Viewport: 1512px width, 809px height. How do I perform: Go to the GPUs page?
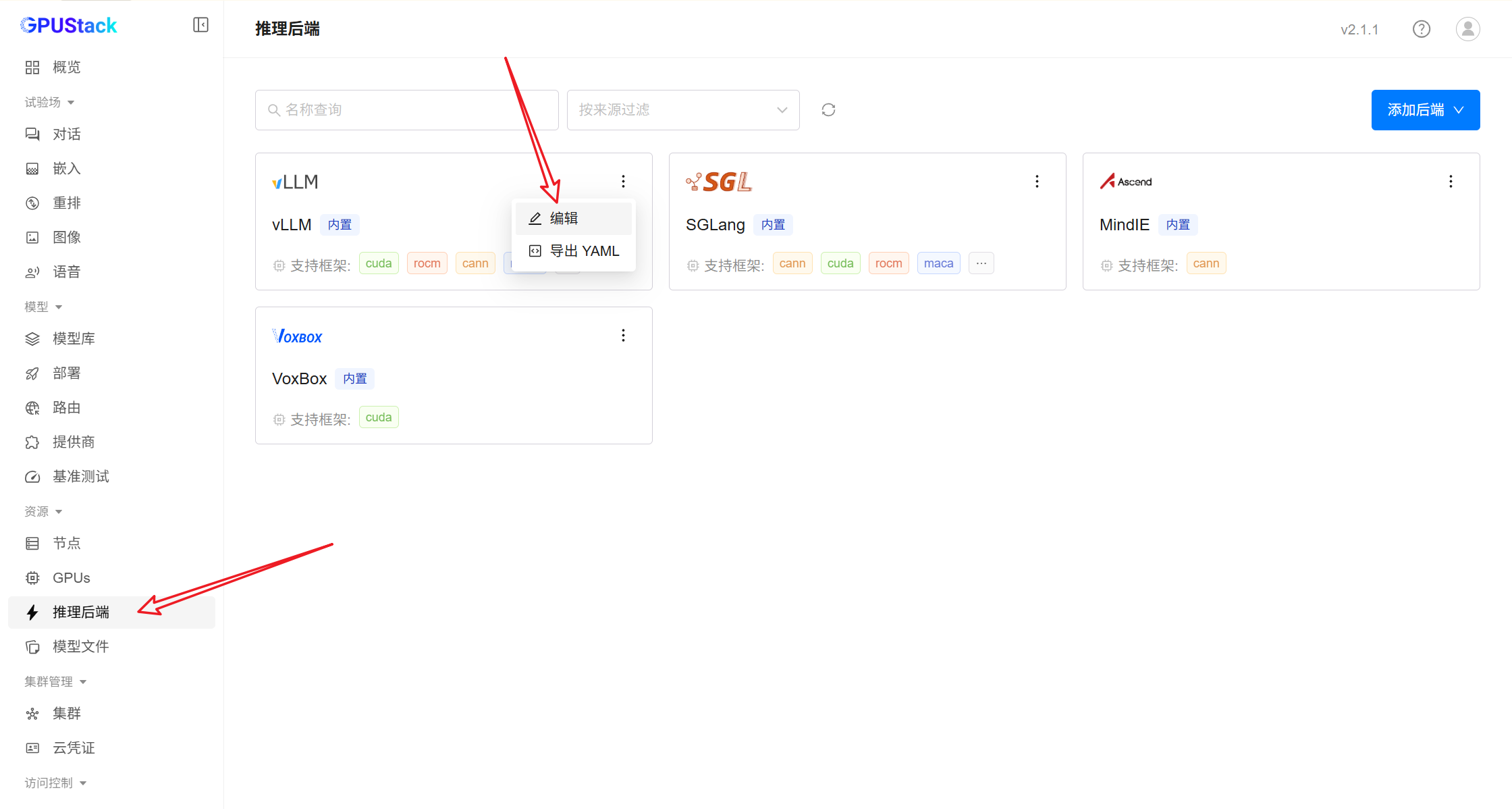coord(71,578)
